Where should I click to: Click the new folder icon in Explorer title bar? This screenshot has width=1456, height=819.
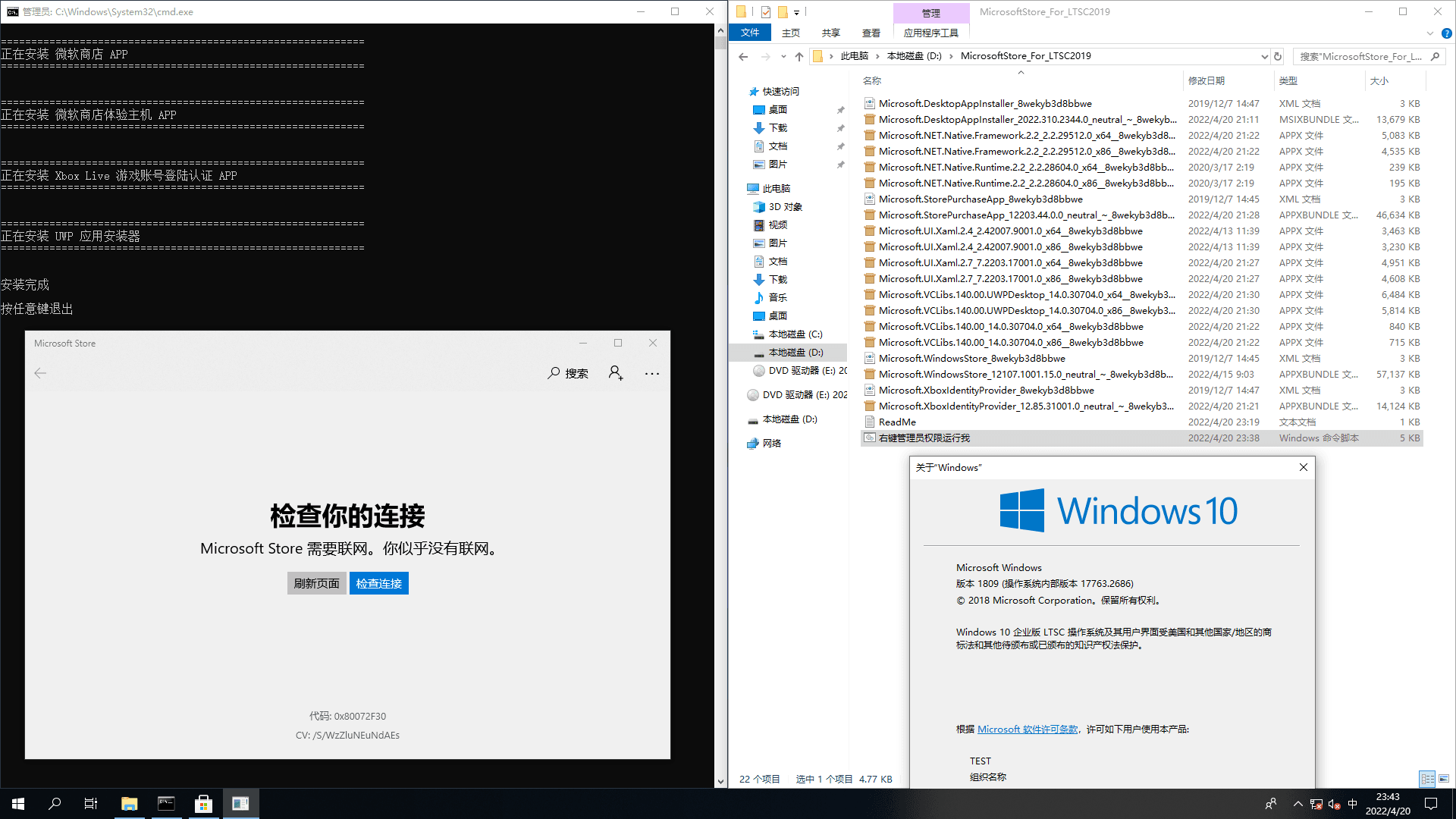coord(783,12)
